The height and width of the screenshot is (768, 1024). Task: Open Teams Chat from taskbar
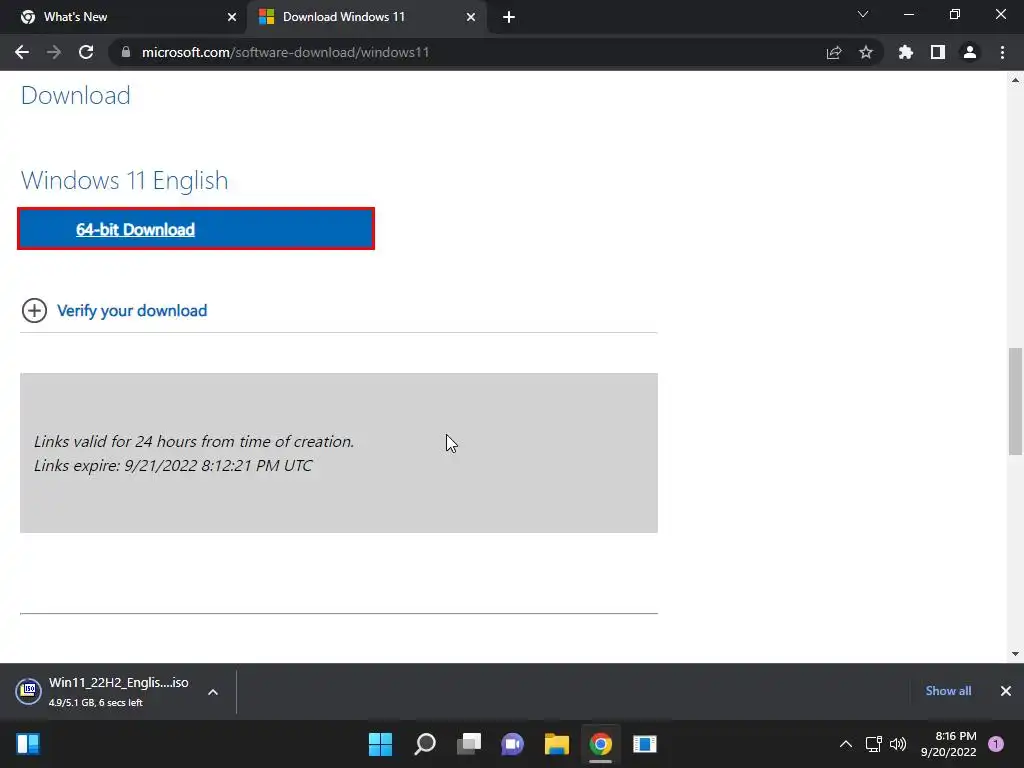click(x=513, y=744)
